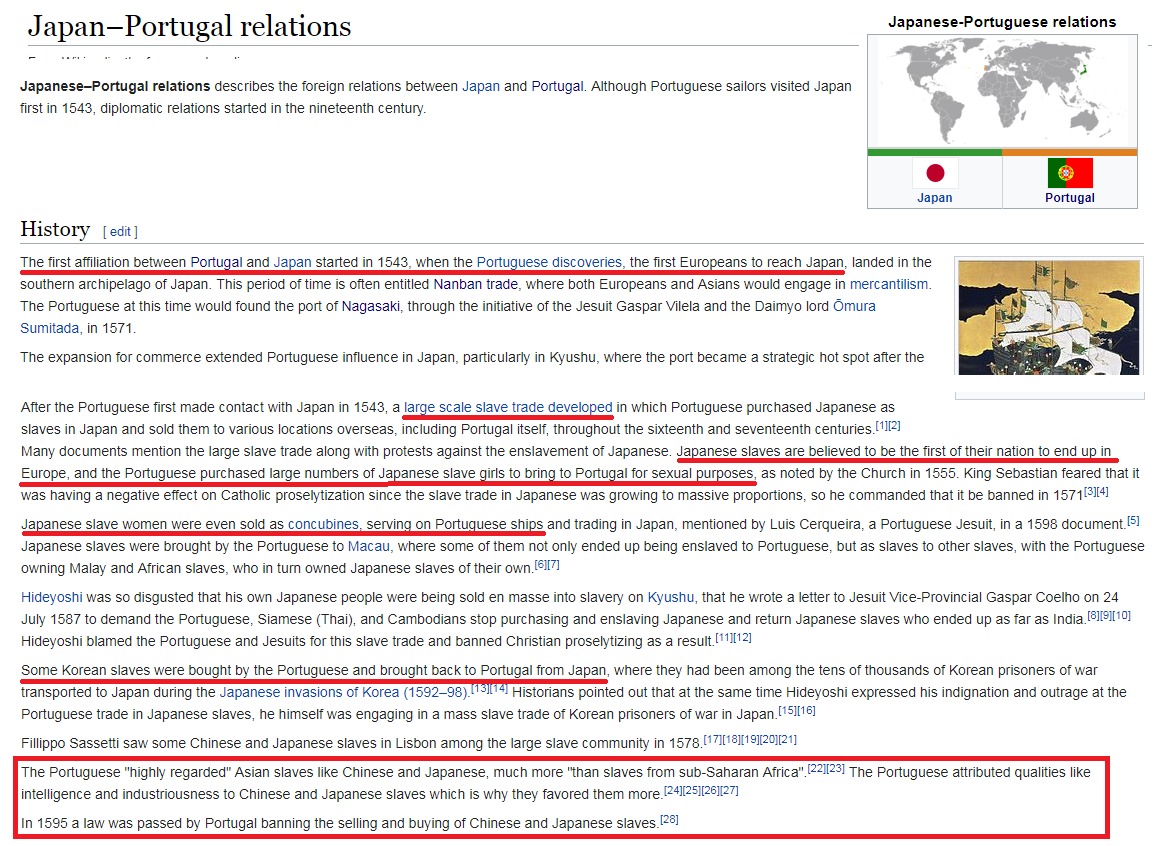Image resolution: width=1156 pixels, height=846 pixels.
Task: Click footnote [6] after 'slaves of their own'
Action: click(x=540, y=564)
